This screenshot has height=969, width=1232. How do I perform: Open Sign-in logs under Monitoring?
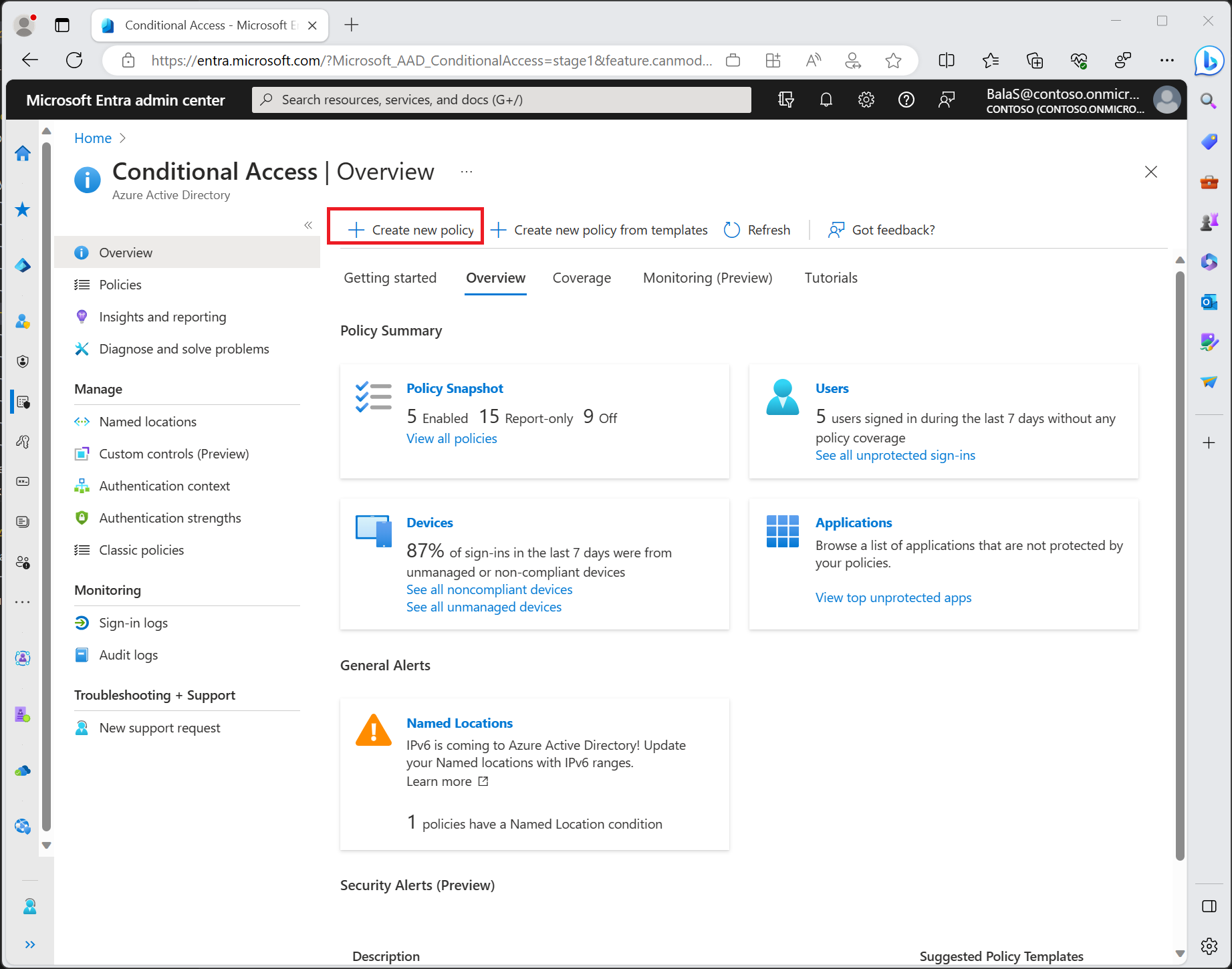[x=133, y=623]
